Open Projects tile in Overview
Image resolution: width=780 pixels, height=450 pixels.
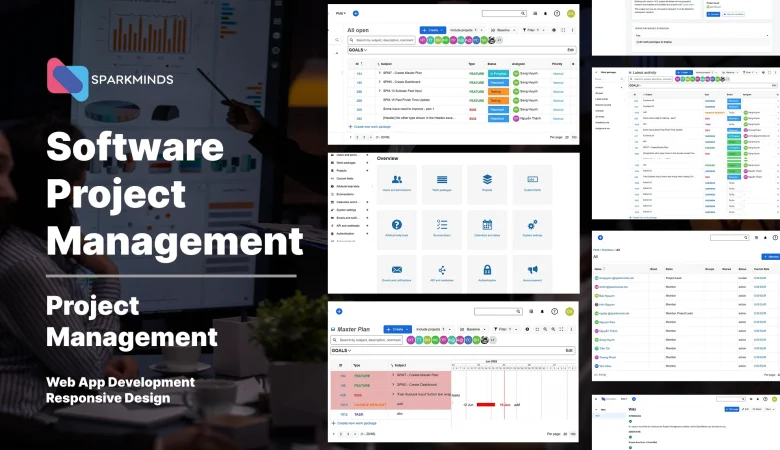click(x=487, y=184)
